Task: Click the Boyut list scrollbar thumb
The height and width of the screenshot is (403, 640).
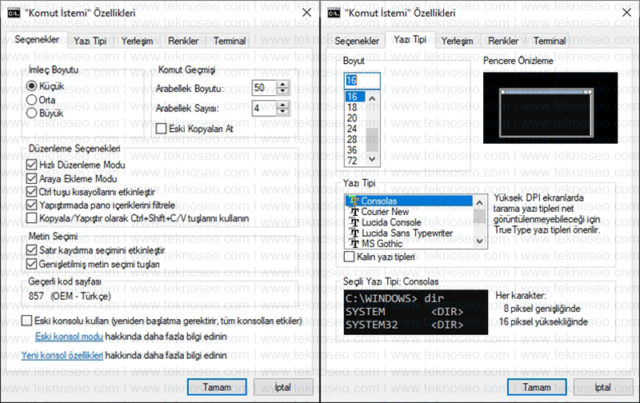Action: coord(372,140)
